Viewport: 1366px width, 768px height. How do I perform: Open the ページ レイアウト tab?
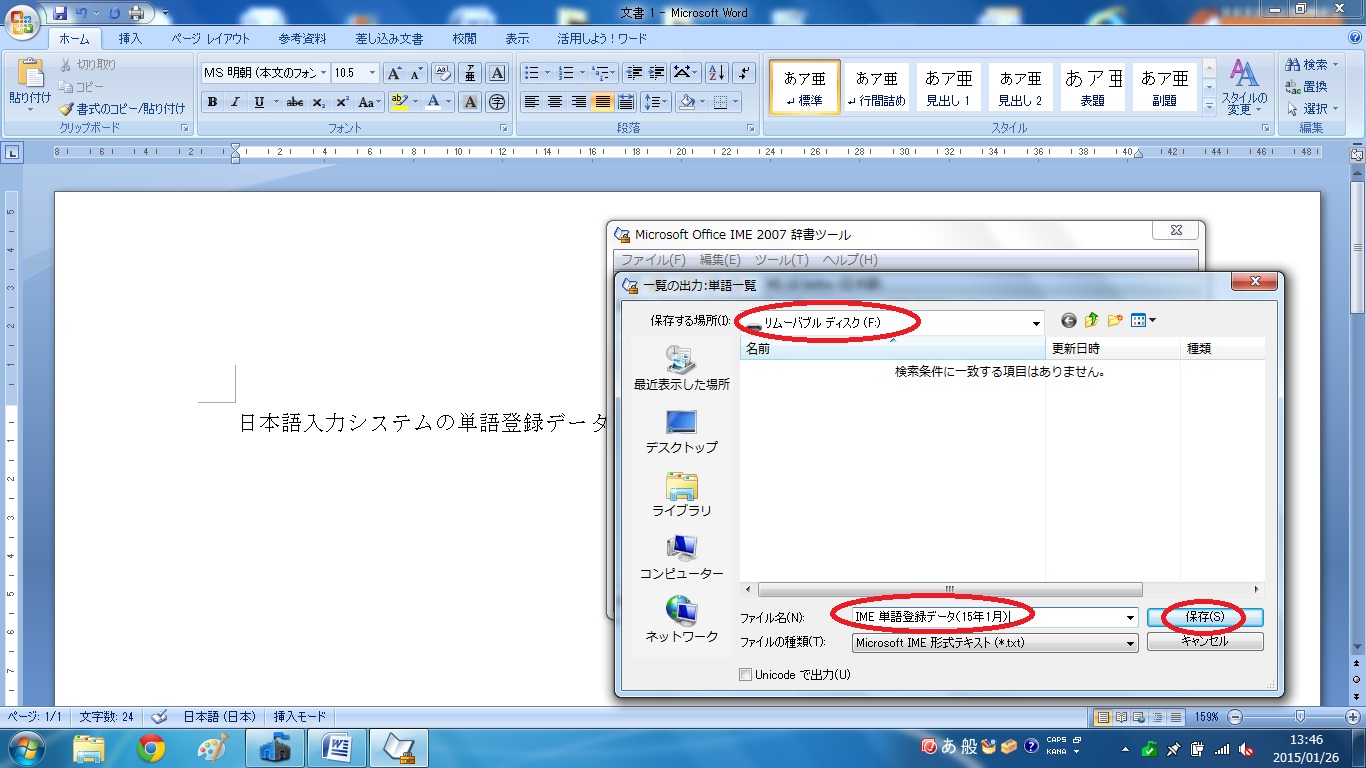(210, 39)
